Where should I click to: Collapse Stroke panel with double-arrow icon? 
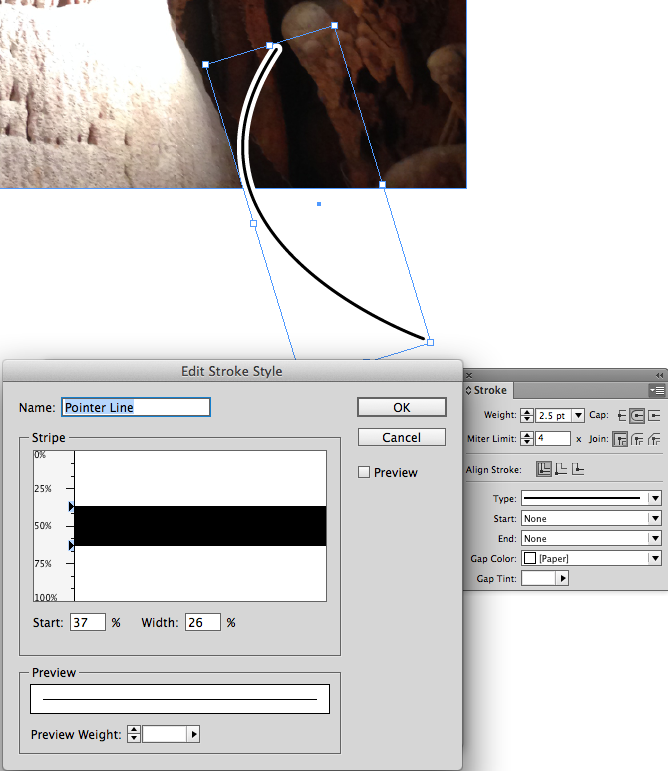coord(659,375)
